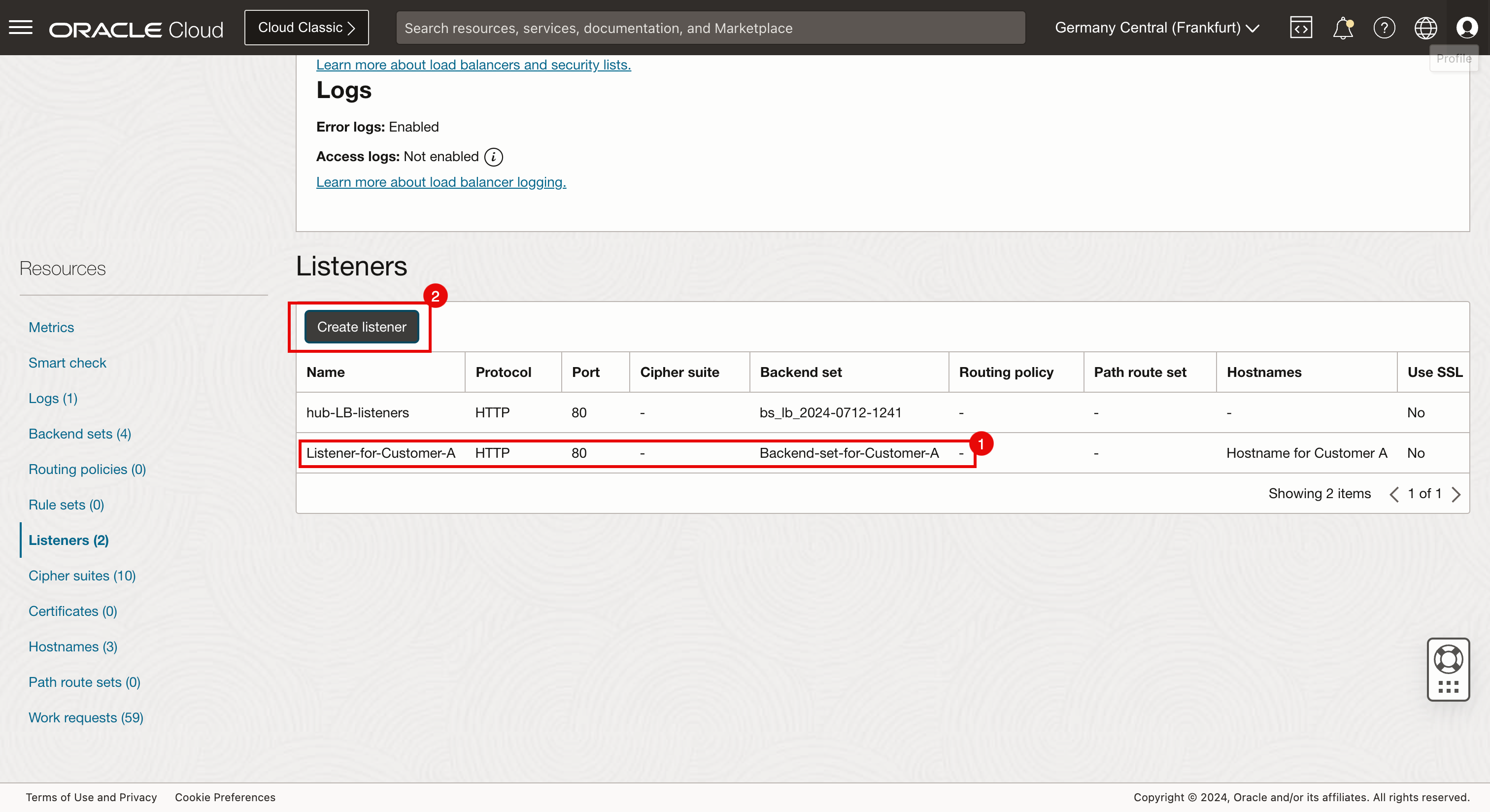Open the hamburger navigation menu
Image resolution: width=1490 pixels, height=812 pixels.
[x=21, y=27]
